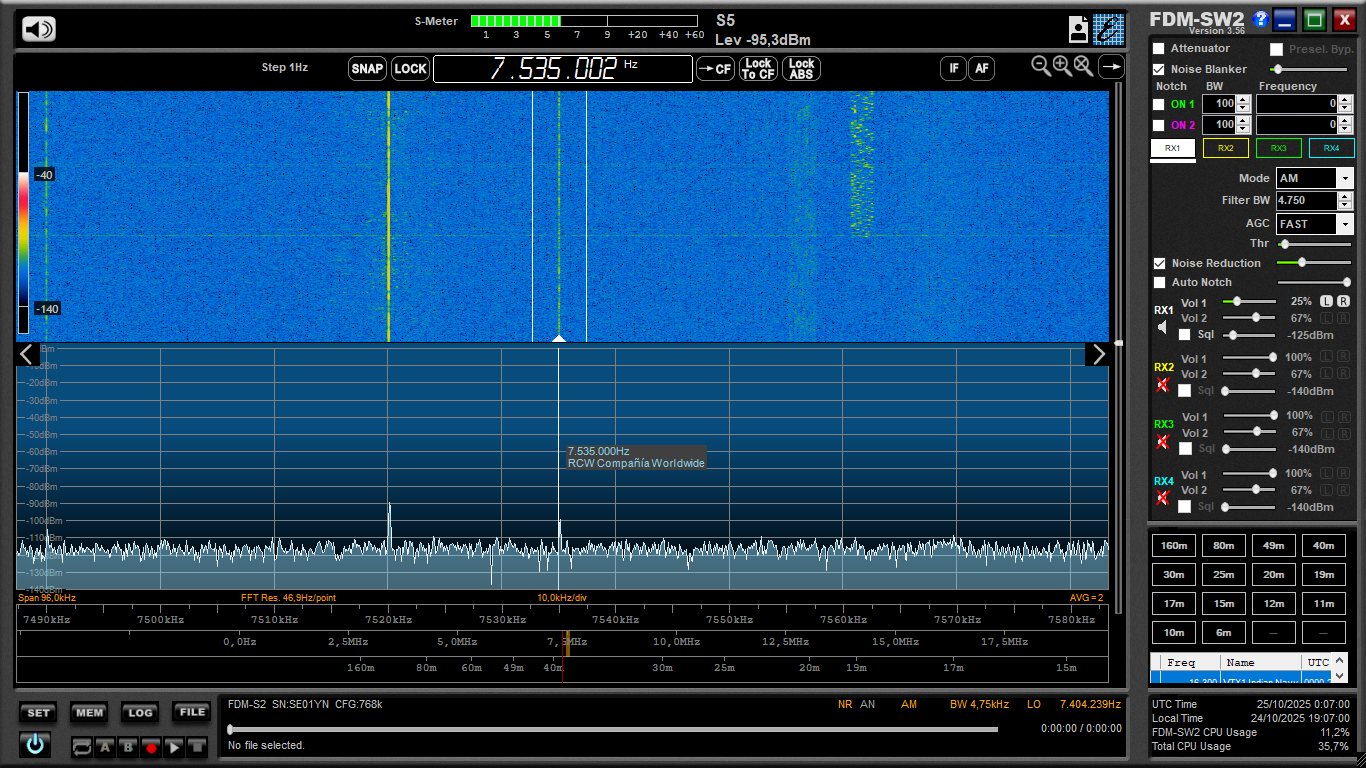This screenshot has width=1366, height=768.
Task: Shift spectrum right with arrow
Action: [1098, 354]
